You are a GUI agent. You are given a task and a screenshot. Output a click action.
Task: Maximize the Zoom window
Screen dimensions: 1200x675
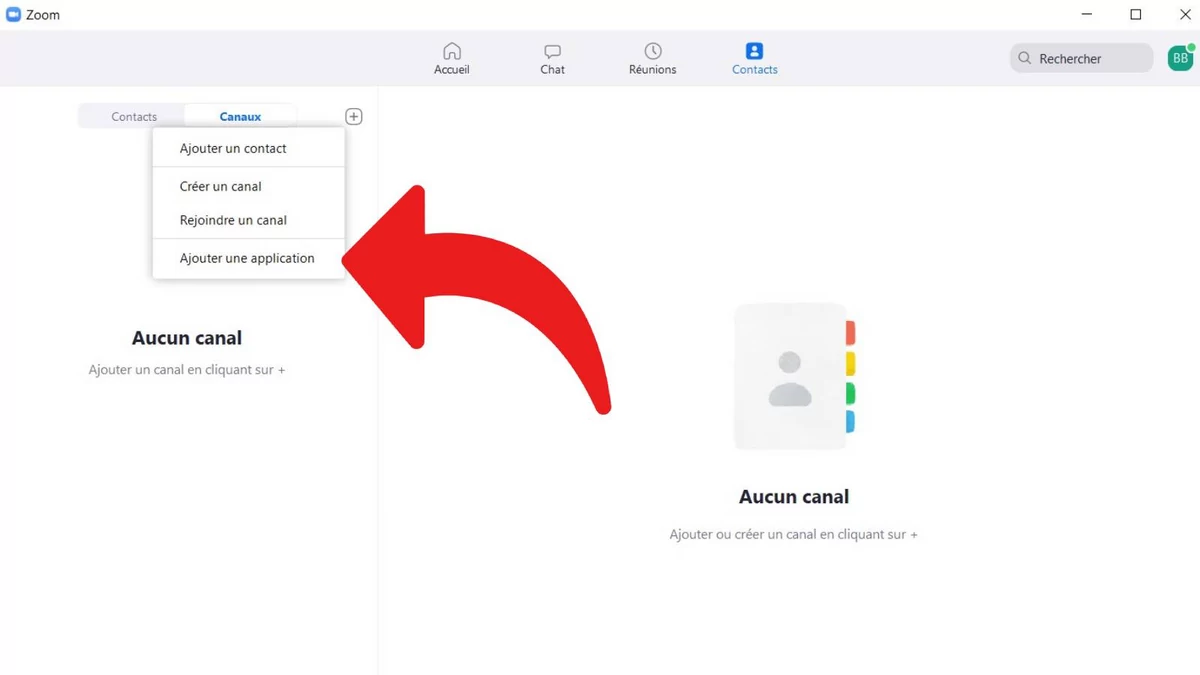(x=1136, y=14)
